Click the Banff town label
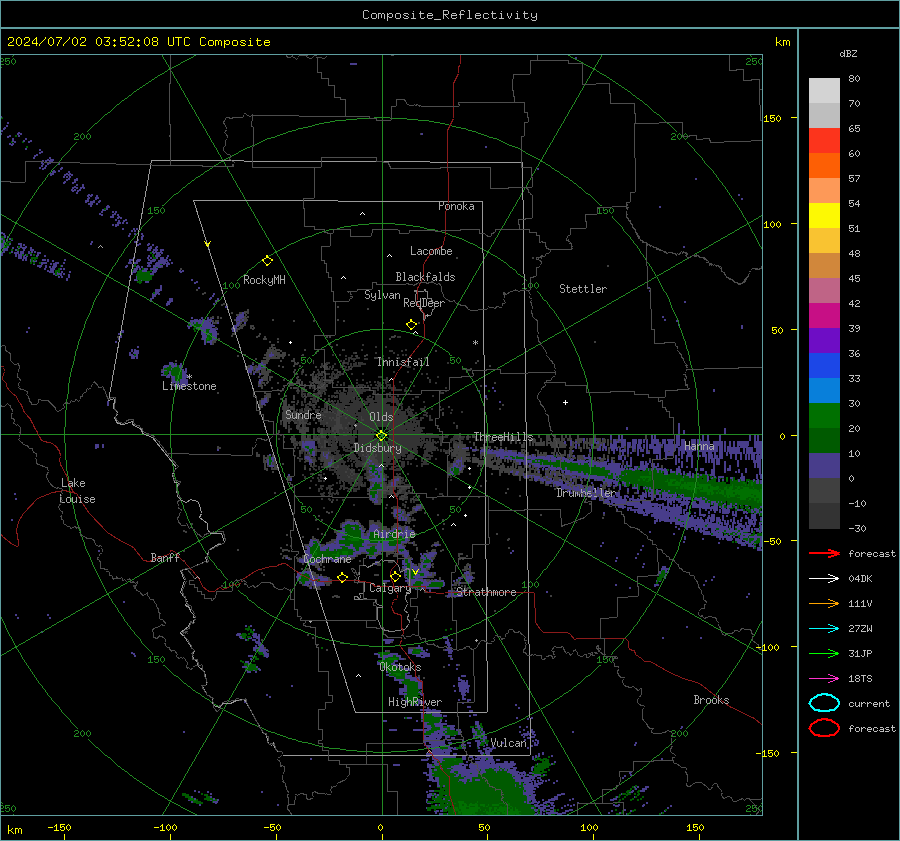The height and width of the screenshot is (841, 900). coord(165,557)
